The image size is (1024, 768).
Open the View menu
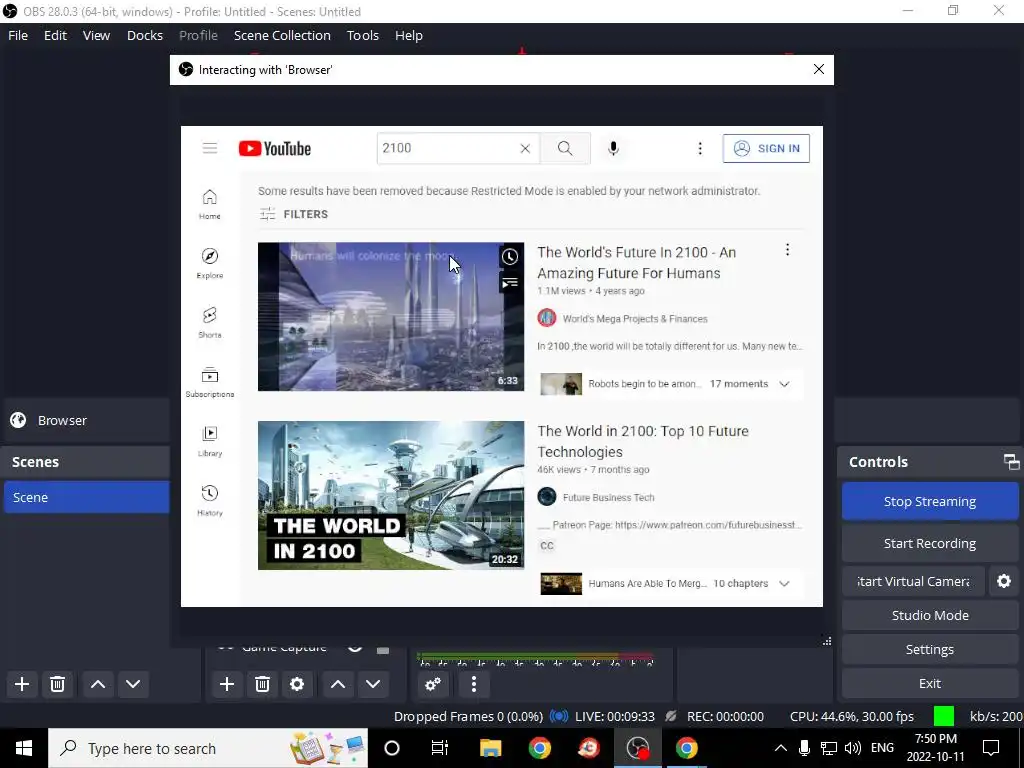[97, 35]
